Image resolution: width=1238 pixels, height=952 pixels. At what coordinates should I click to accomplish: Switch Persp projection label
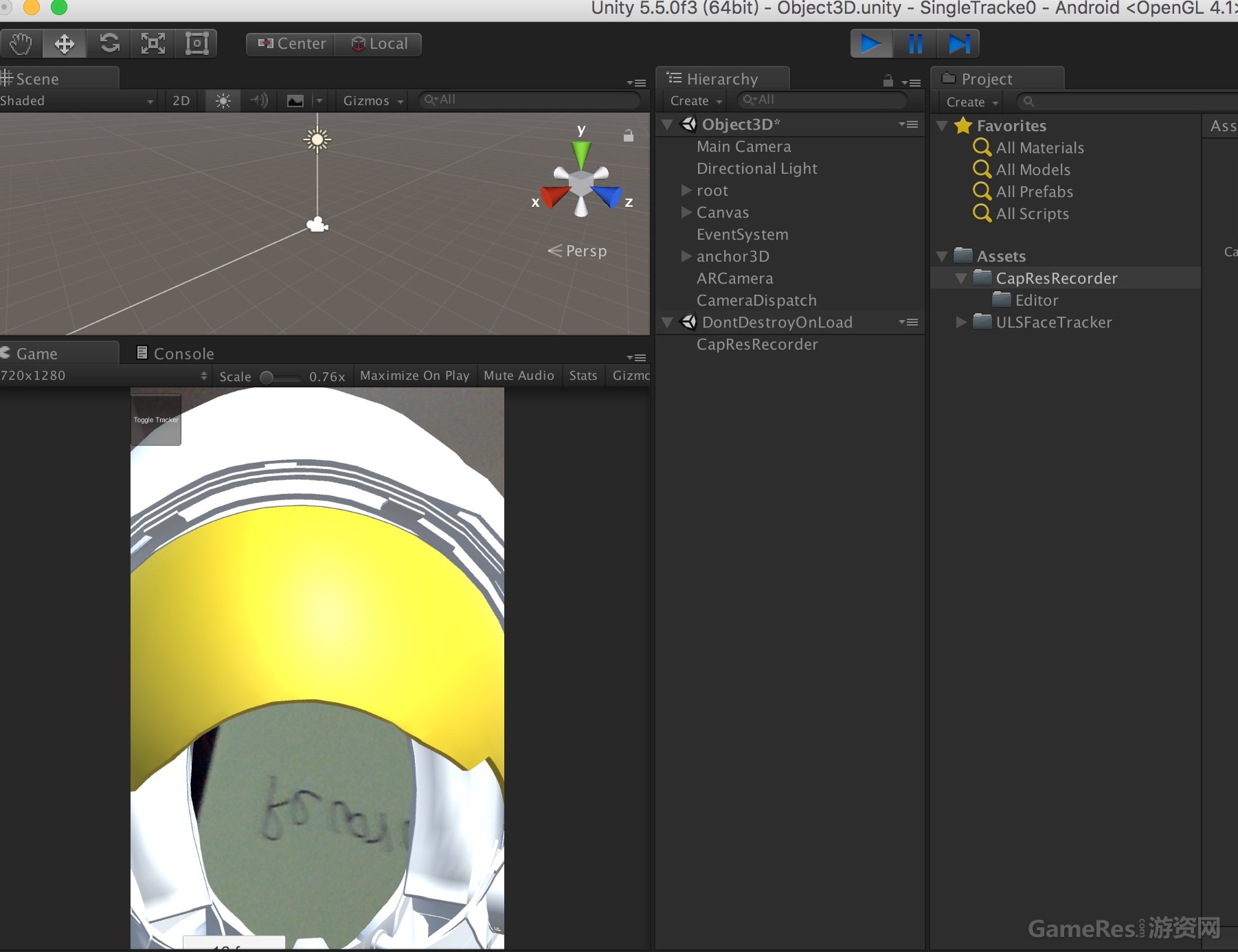(578, 251)
